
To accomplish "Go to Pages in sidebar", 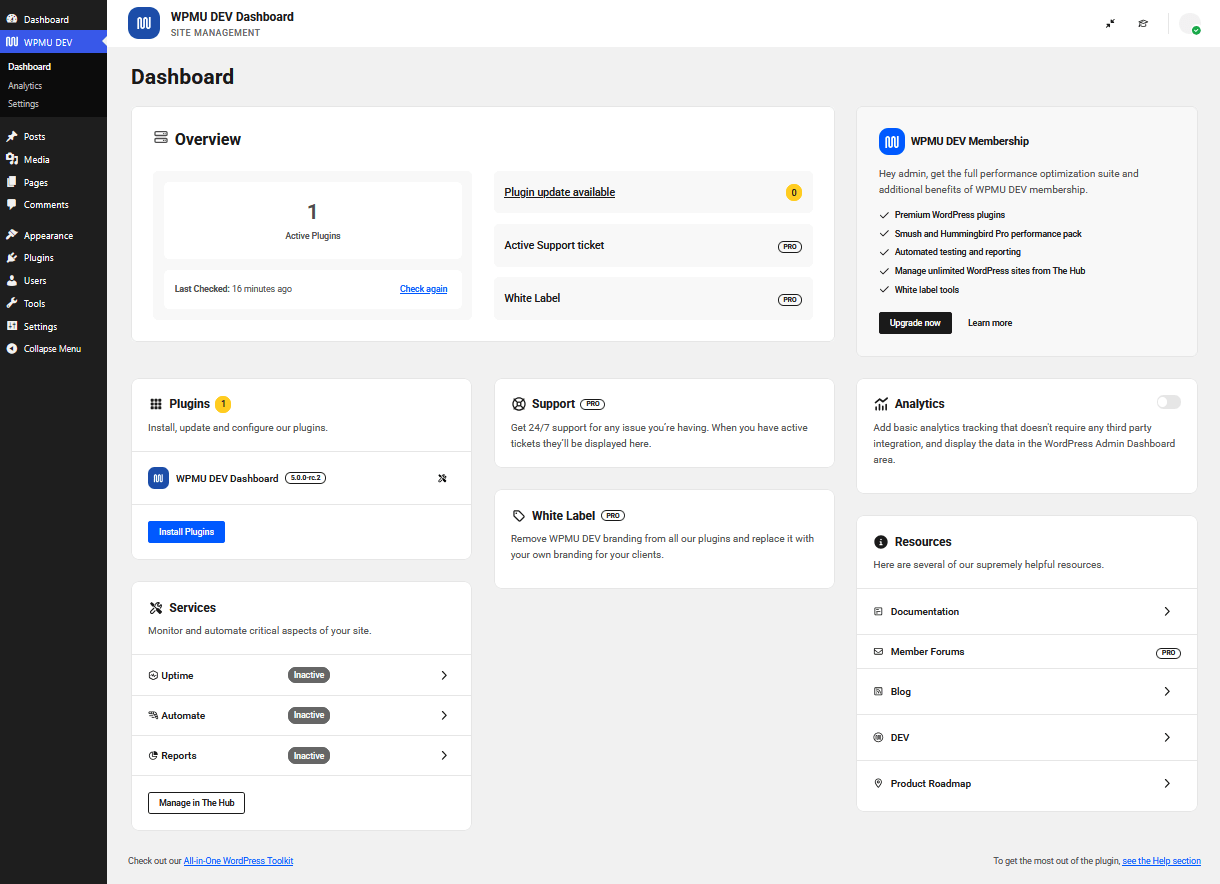I will pyautogui.click(x=53, y=182).
